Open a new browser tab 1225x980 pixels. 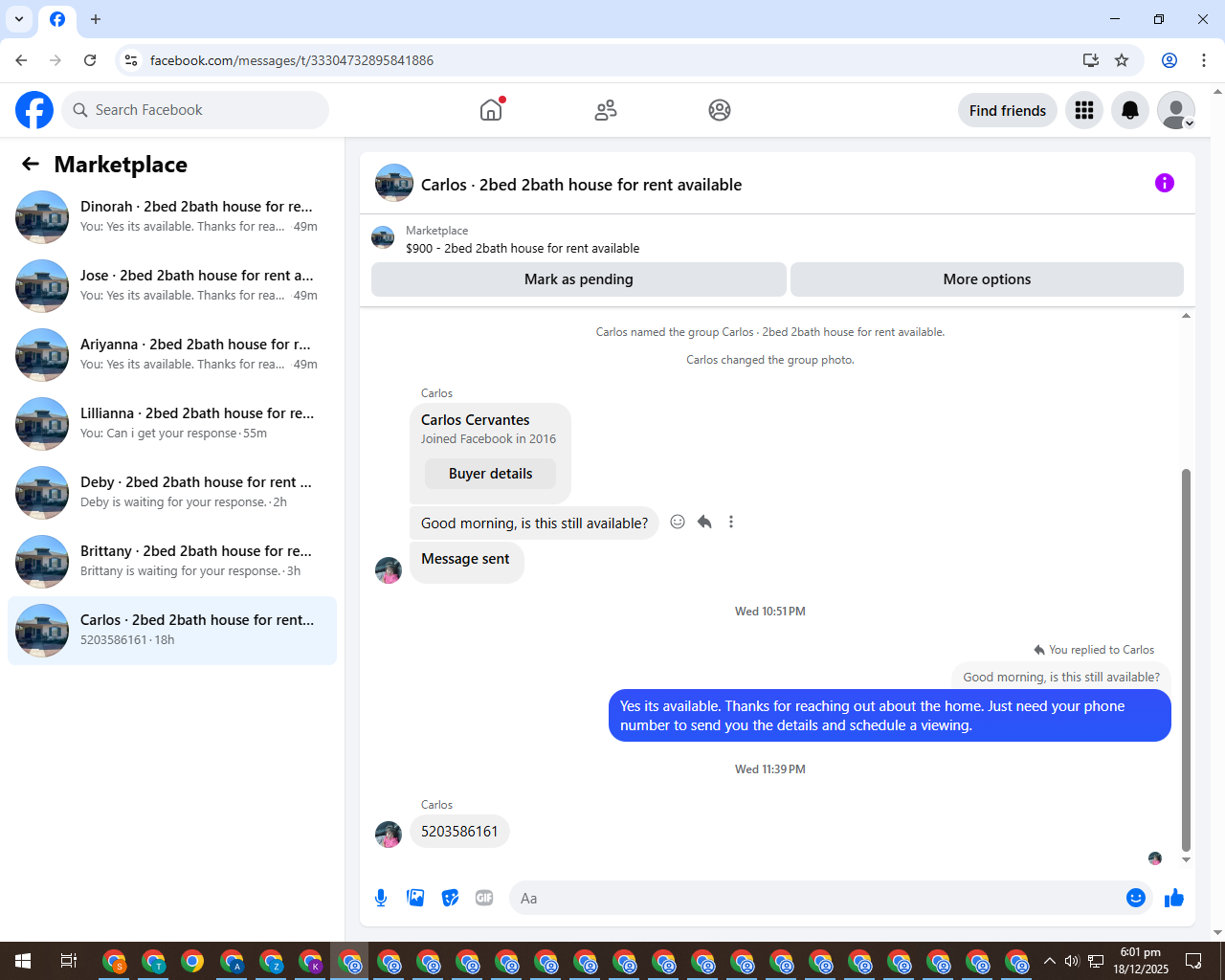[x=96, y=19]
